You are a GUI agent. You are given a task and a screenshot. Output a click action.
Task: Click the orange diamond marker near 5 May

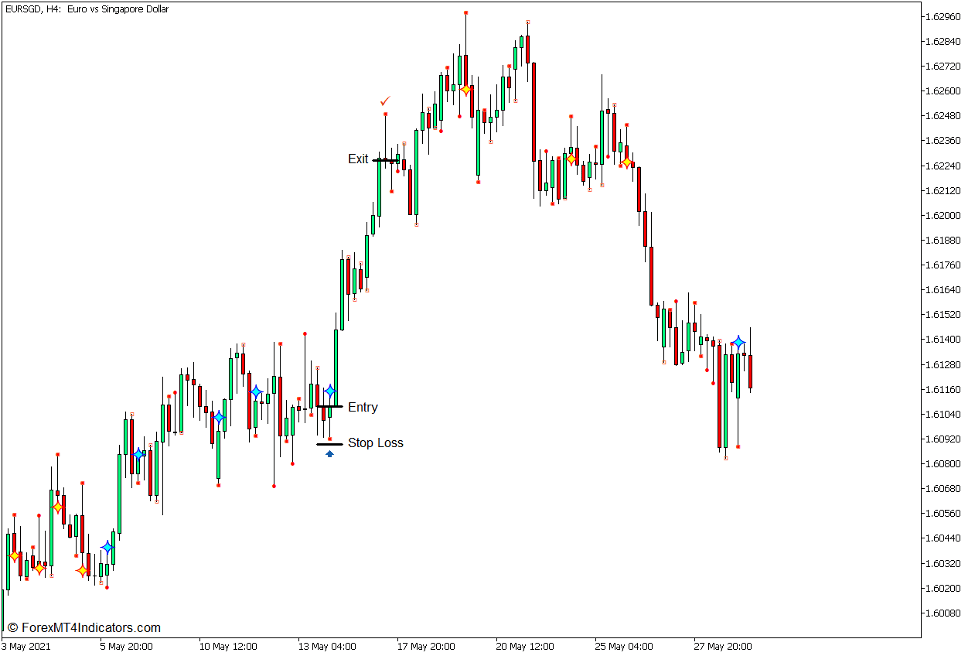pyautogui.click(x=83, y=570)
